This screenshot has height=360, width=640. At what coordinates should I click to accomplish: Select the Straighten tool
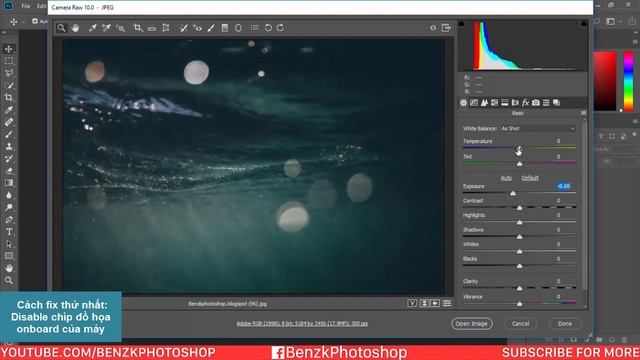[151, 28]
